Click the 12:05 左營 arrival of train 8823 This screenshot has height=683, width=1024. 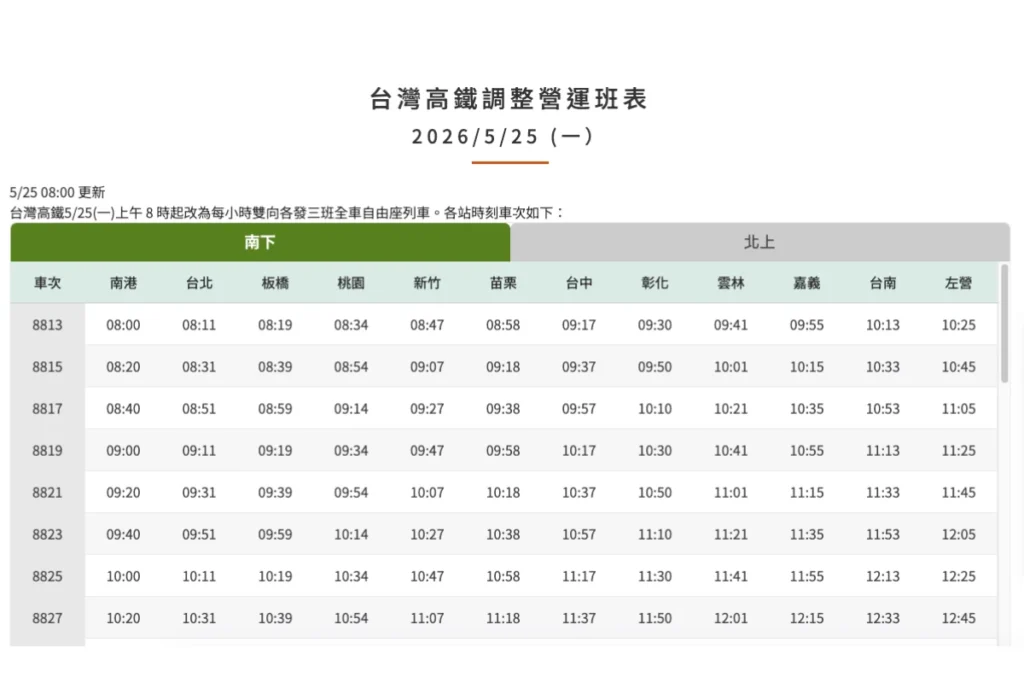tap(959, 534)
